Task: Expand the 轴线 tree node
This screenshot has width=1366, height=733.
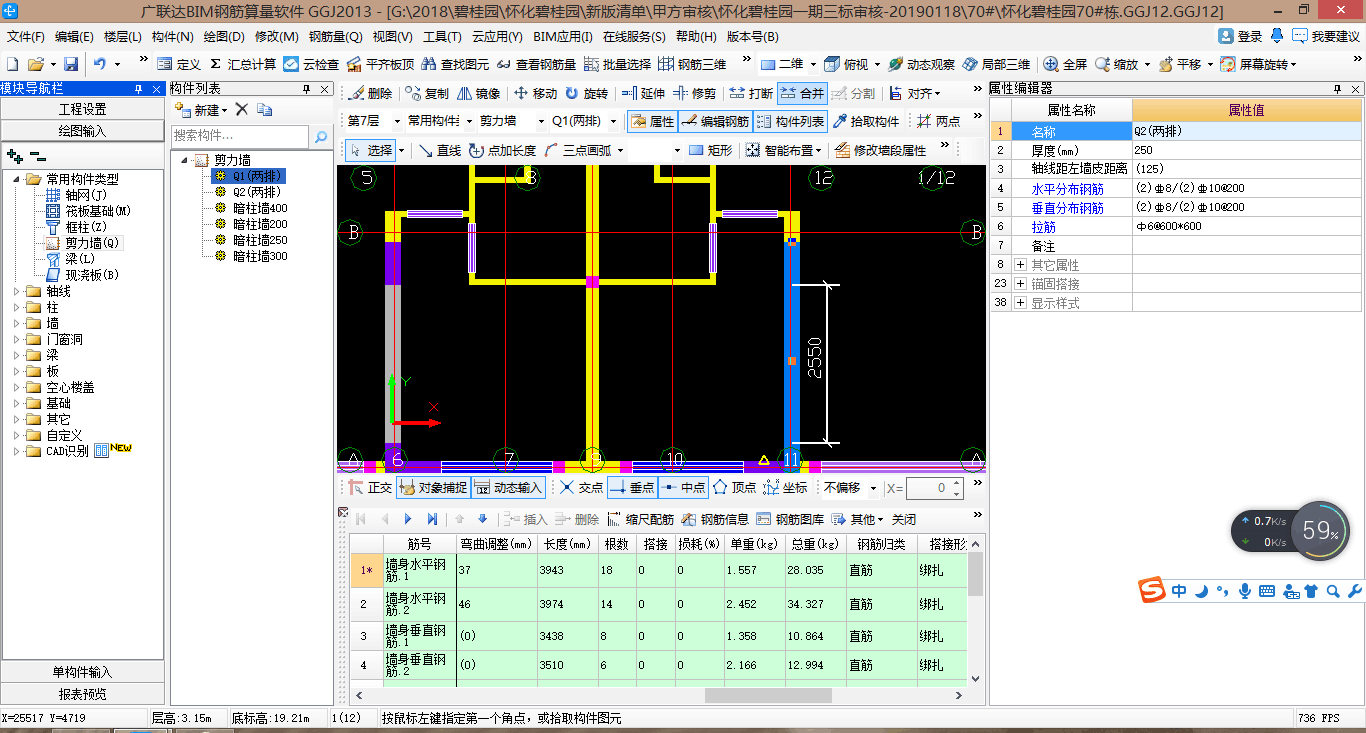Action: point(17,292)
